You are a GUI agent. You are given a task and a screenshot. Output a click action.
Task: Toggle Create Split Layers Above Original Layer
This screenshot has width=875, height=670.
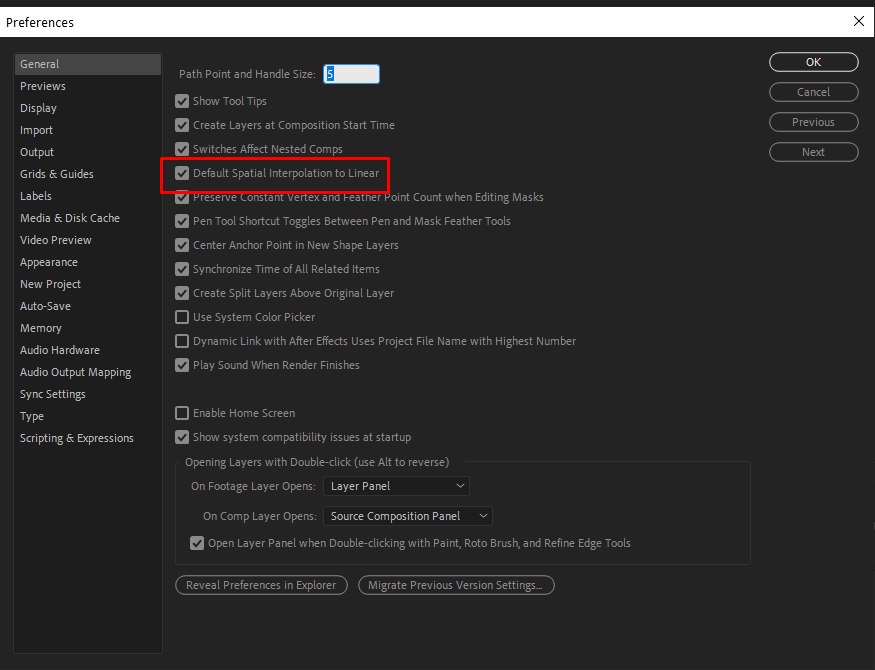pyautogui.click(x=182, y=293)
